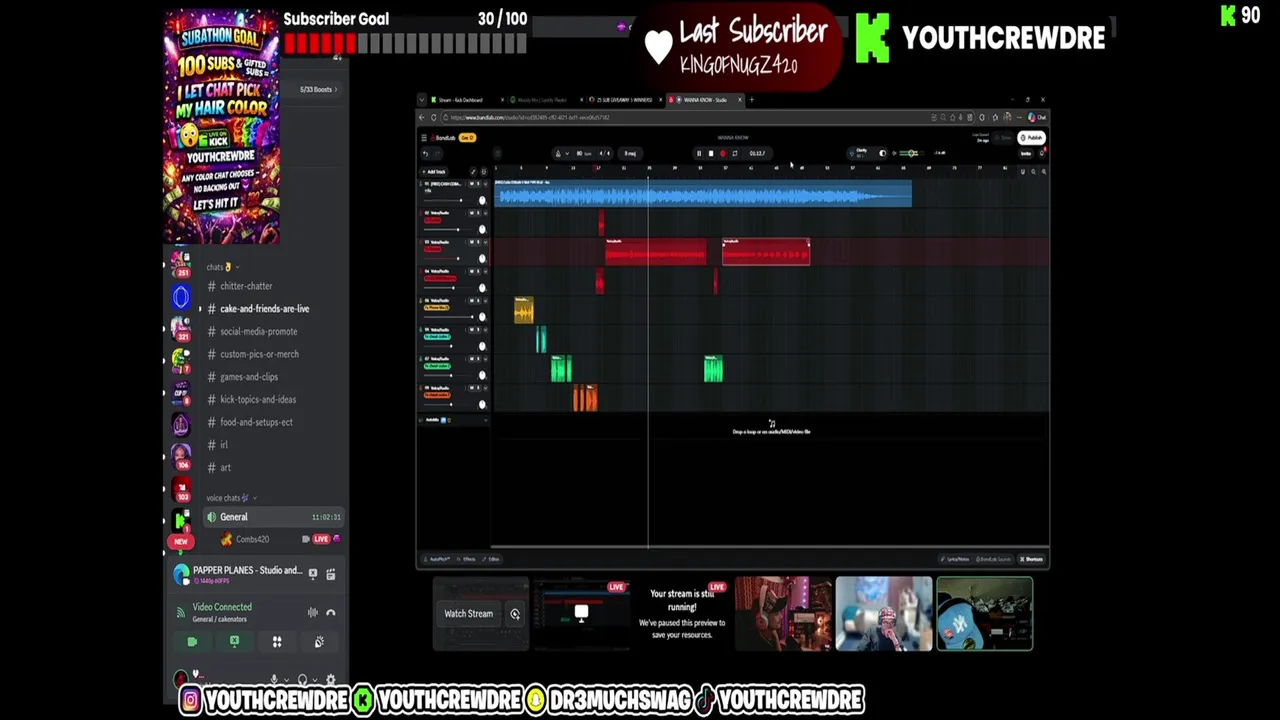
Task: Open a new browser tab with the plus
Action: (x=751, y=99)
